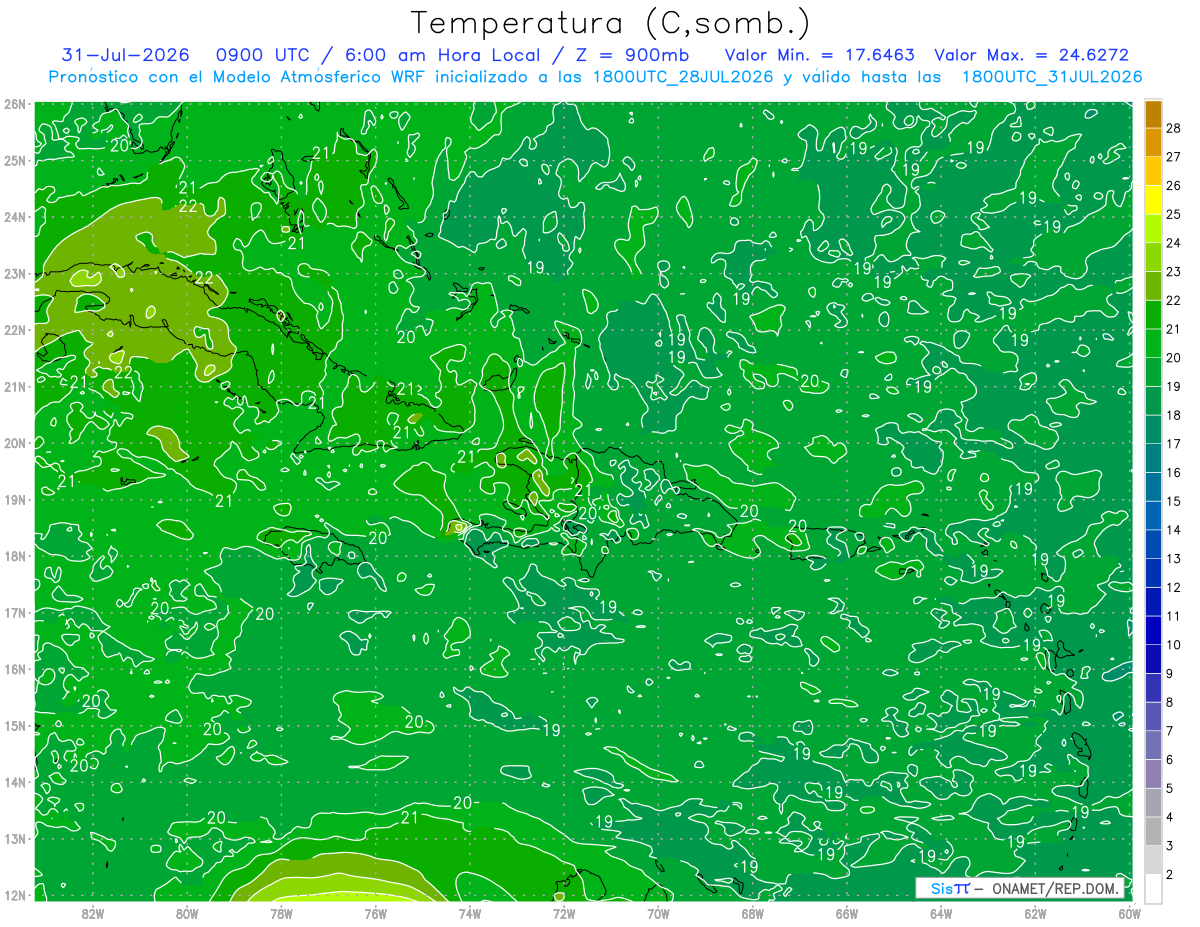The height and width of the screenshot is (927, 1200).
Task: Click the 70W longitude axis label
Action: [658, 913]
